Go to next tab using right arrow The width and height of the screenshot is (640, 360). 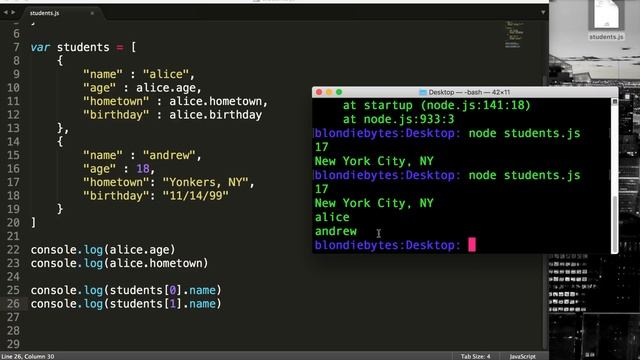click(13, 13)
